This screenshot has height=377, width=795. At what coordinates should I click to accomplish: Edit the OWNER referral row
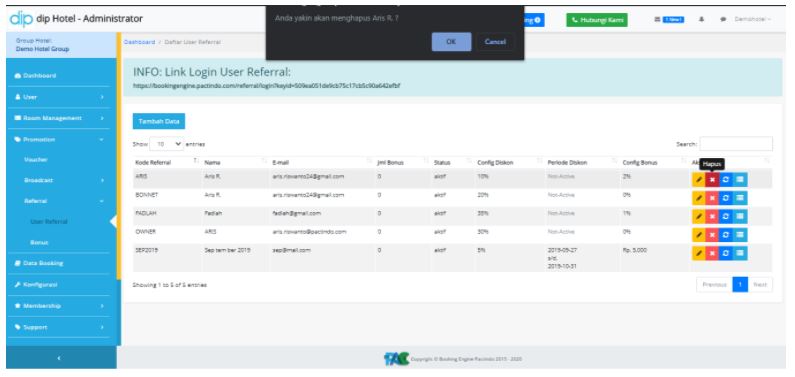tap(699, 235)
